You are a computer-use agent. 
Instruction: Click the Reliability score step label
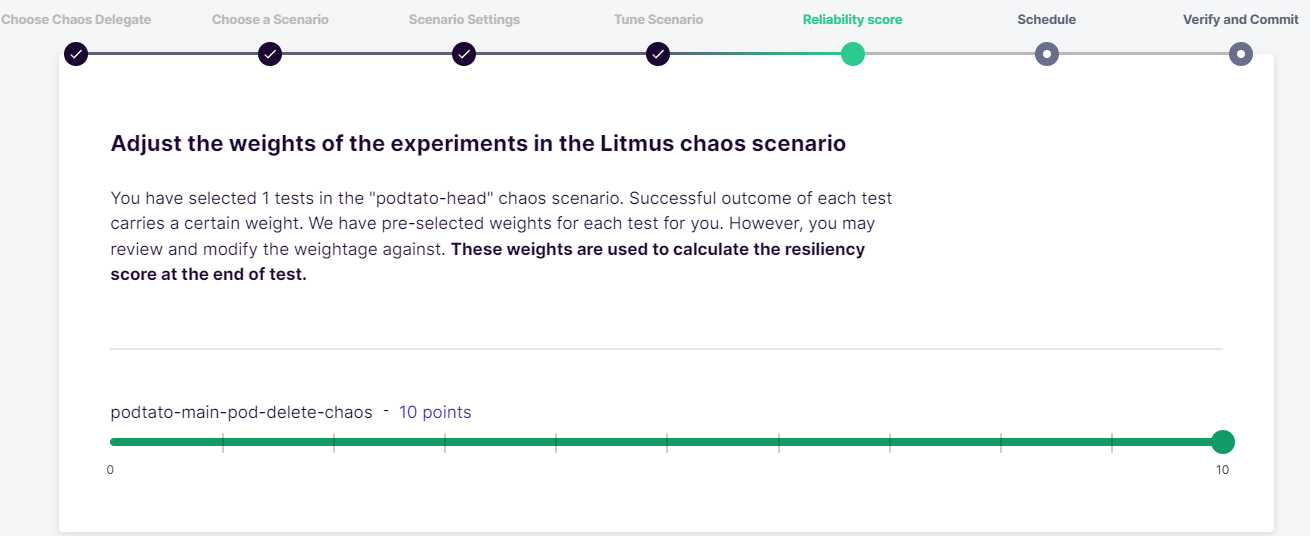pyautogui.click(x=852, y=20)
